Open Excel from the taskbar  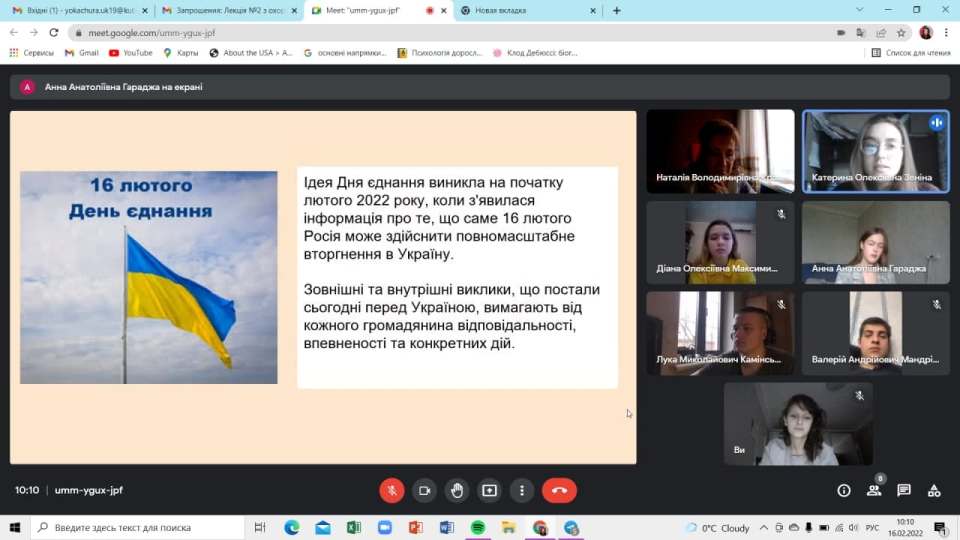click(354, 527)
